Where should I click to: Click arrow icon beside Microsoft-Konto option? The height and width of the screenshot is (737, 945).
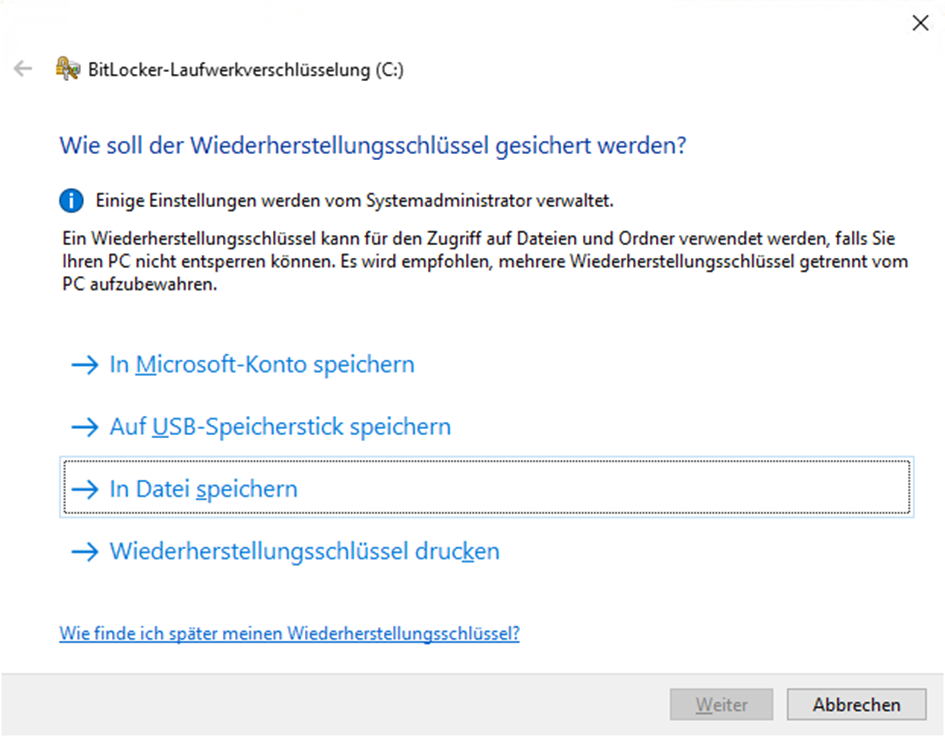[85, 365]
